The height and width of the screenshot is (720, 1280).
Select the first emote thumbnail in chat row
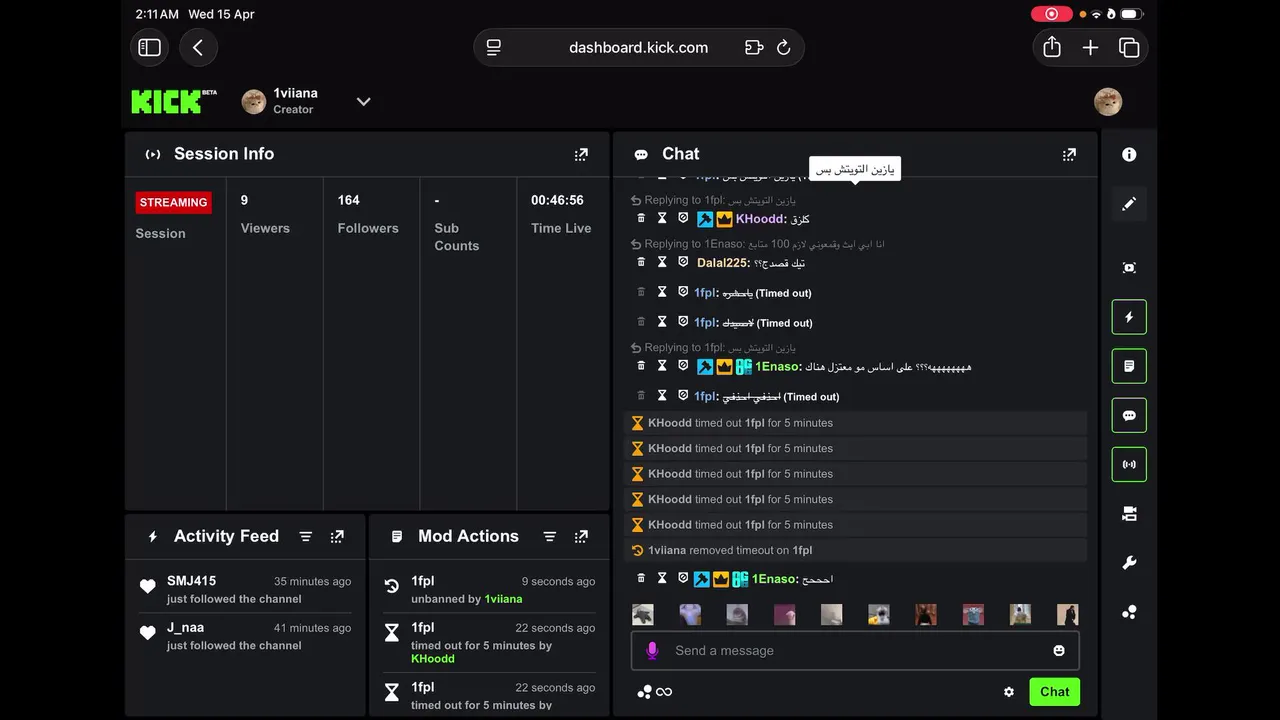click(643, 614)
